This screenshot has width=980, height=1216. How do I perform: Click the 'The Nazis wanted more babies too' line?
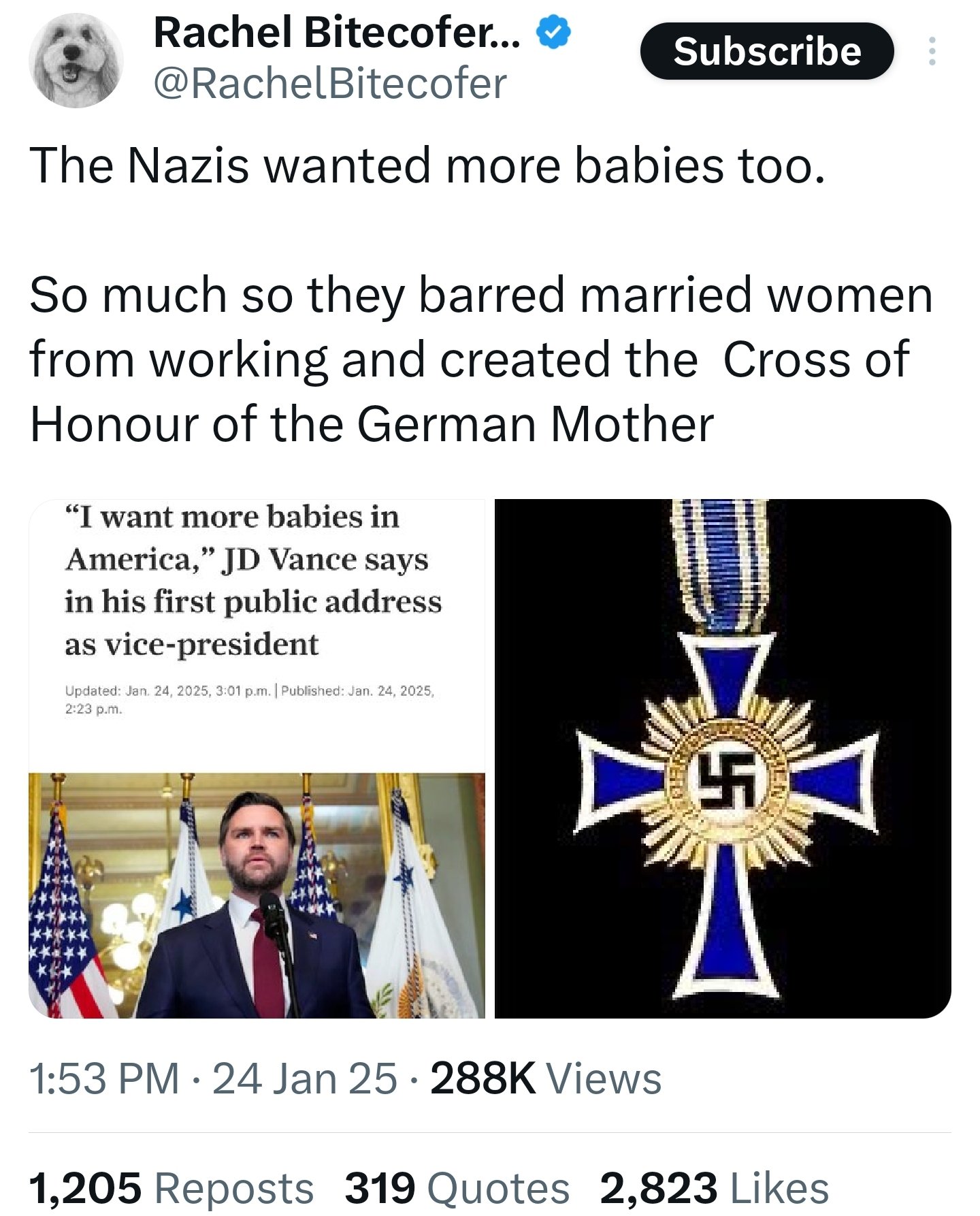tap(427, 165)
